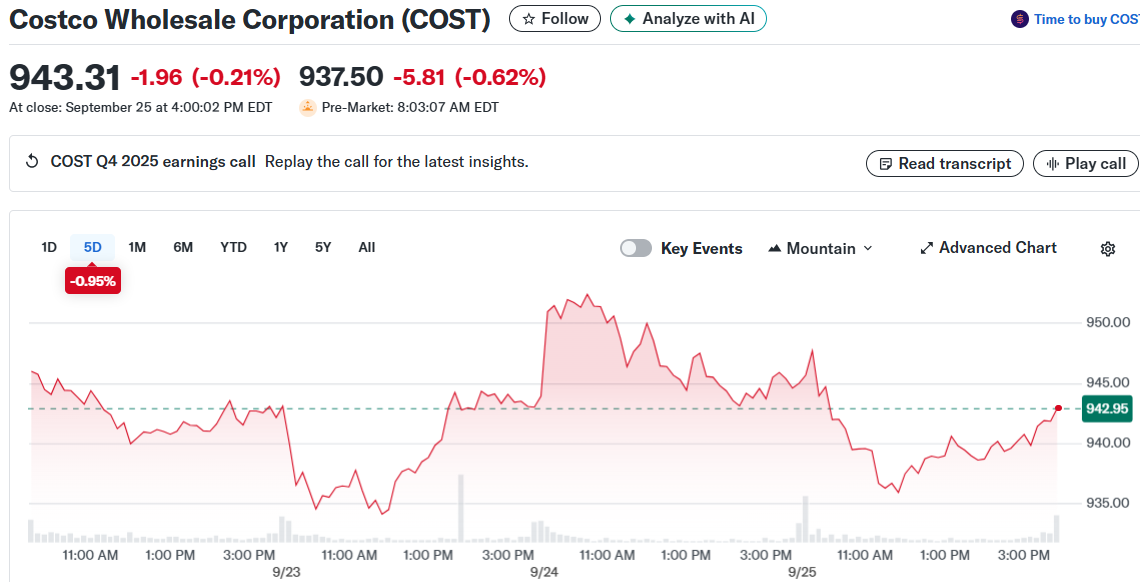Click the 9/23 date label on axis

point(286,572)
